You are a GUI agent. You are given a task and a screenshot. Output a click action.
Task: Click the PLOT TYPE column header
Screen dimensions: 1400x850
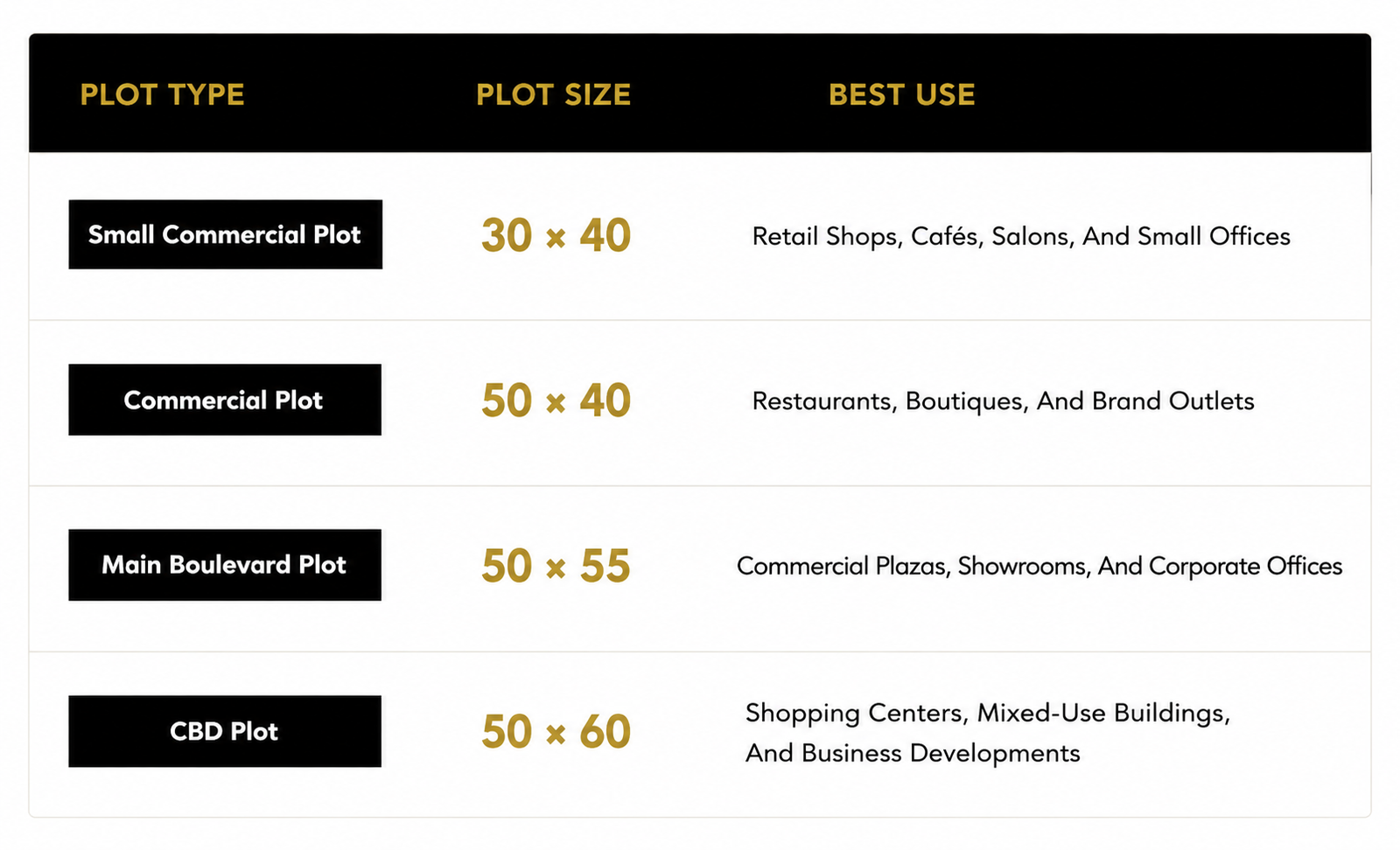coord(162,94)
